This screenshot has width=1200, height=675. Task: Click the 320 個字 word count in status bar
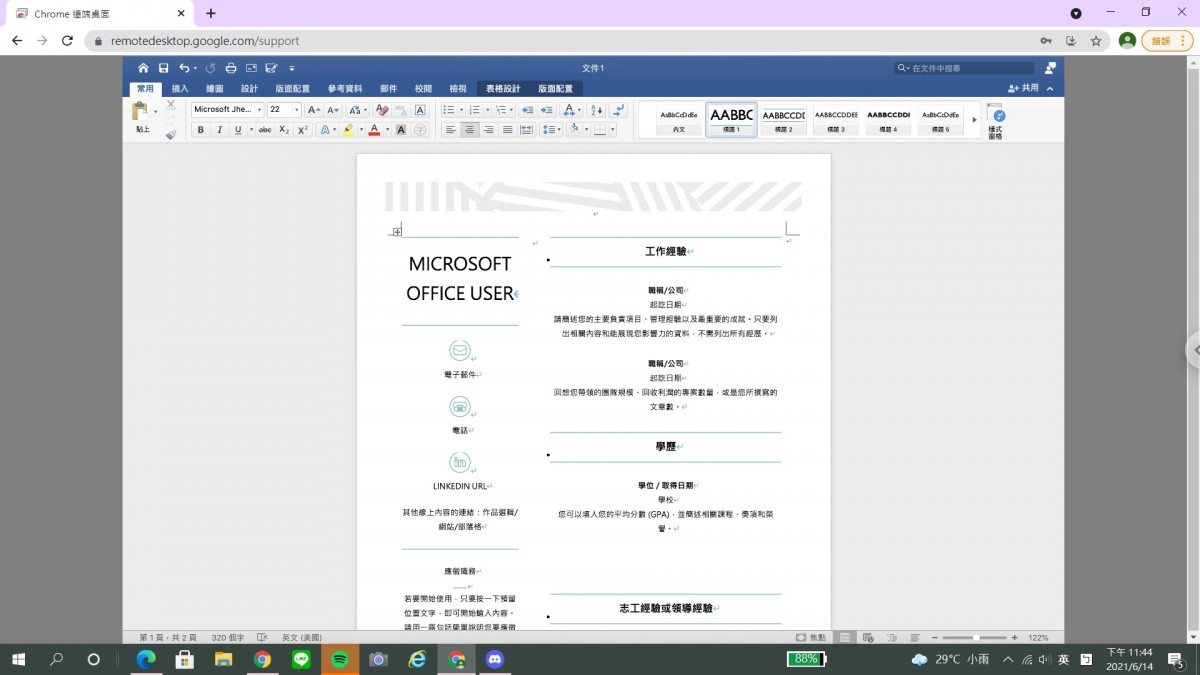[x=228, y=637]
